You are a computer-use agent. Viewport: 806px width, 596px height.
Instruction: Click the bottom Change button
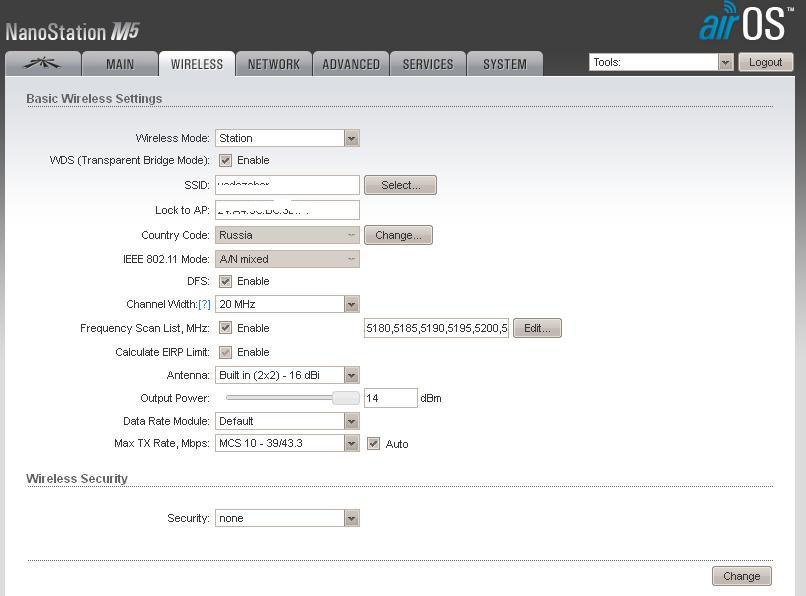click(x=742, y=576)
